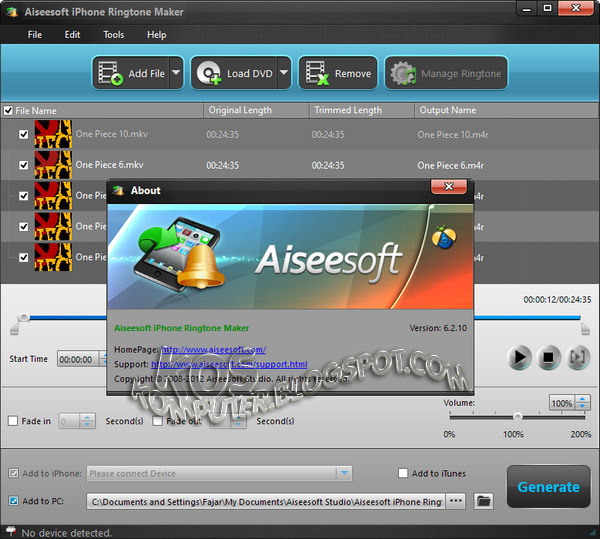Click the Output Name column header
600x539 pixels.
(x=507, y=110)
